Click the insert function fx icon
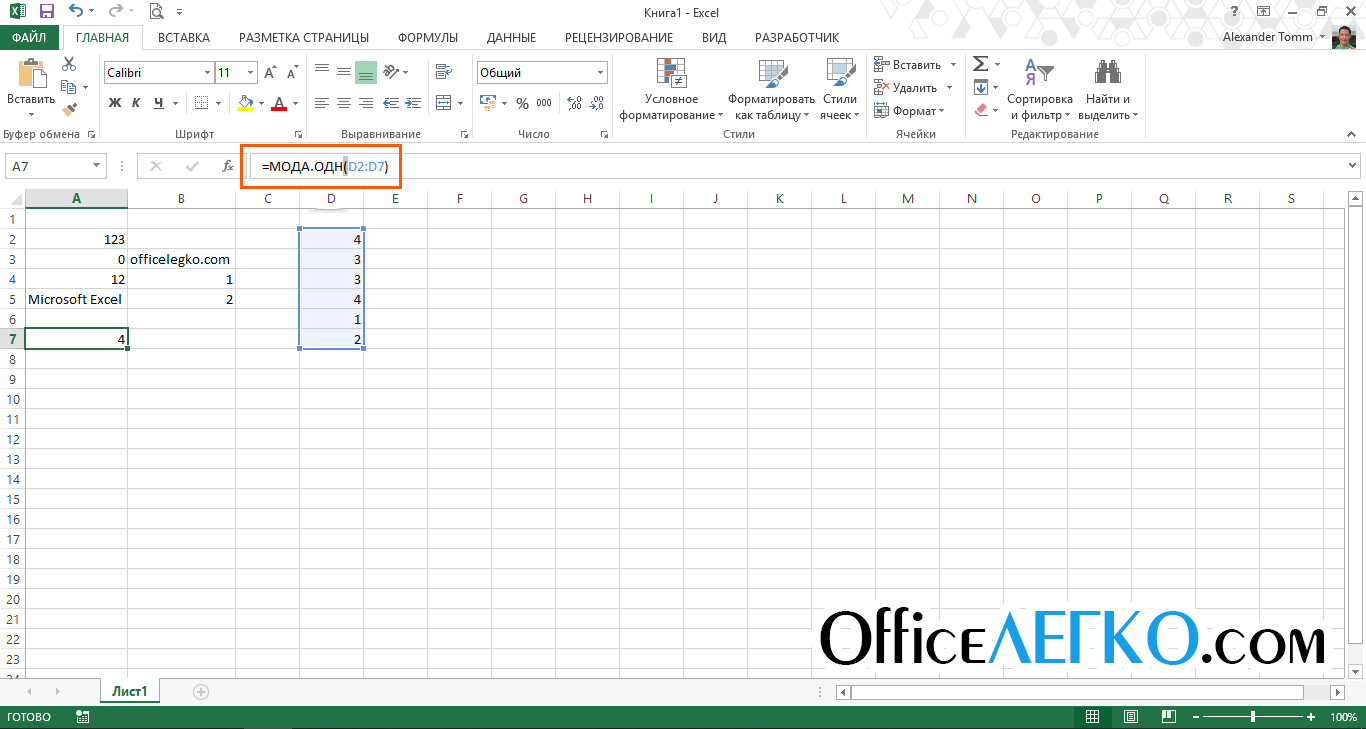Image resolution: width=1366 pixels, height=729 pixels. tap(228, 167)
